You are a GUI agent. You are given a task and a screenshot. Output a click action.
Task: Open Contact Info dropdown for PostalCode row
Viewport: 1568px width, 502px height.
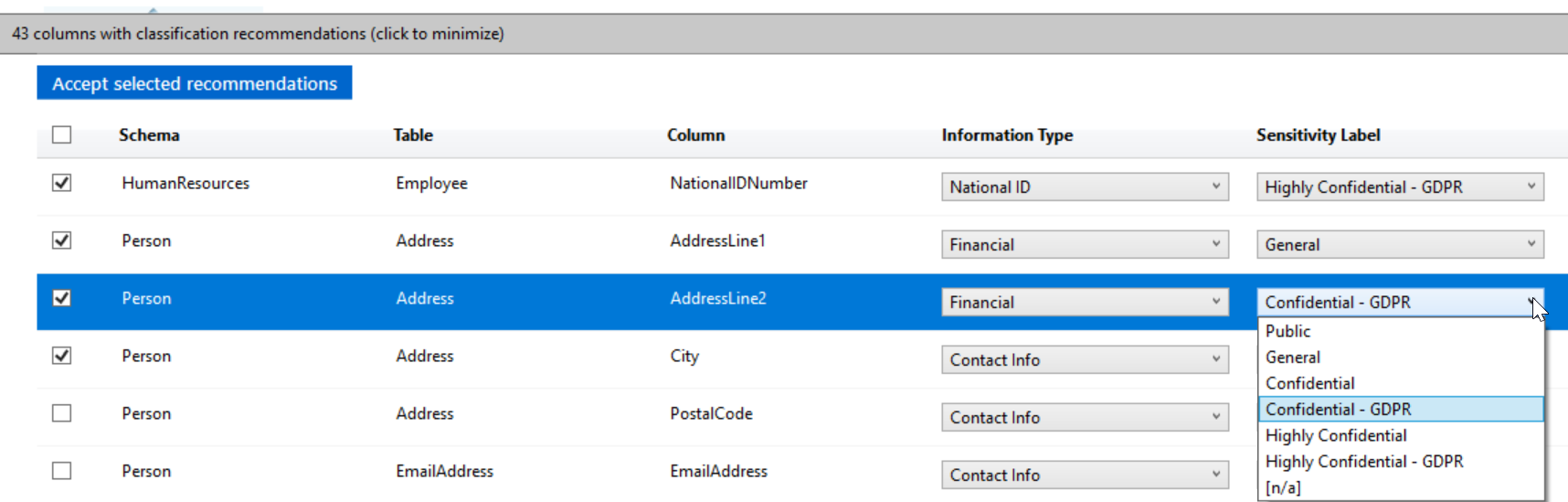[1085, 417]
